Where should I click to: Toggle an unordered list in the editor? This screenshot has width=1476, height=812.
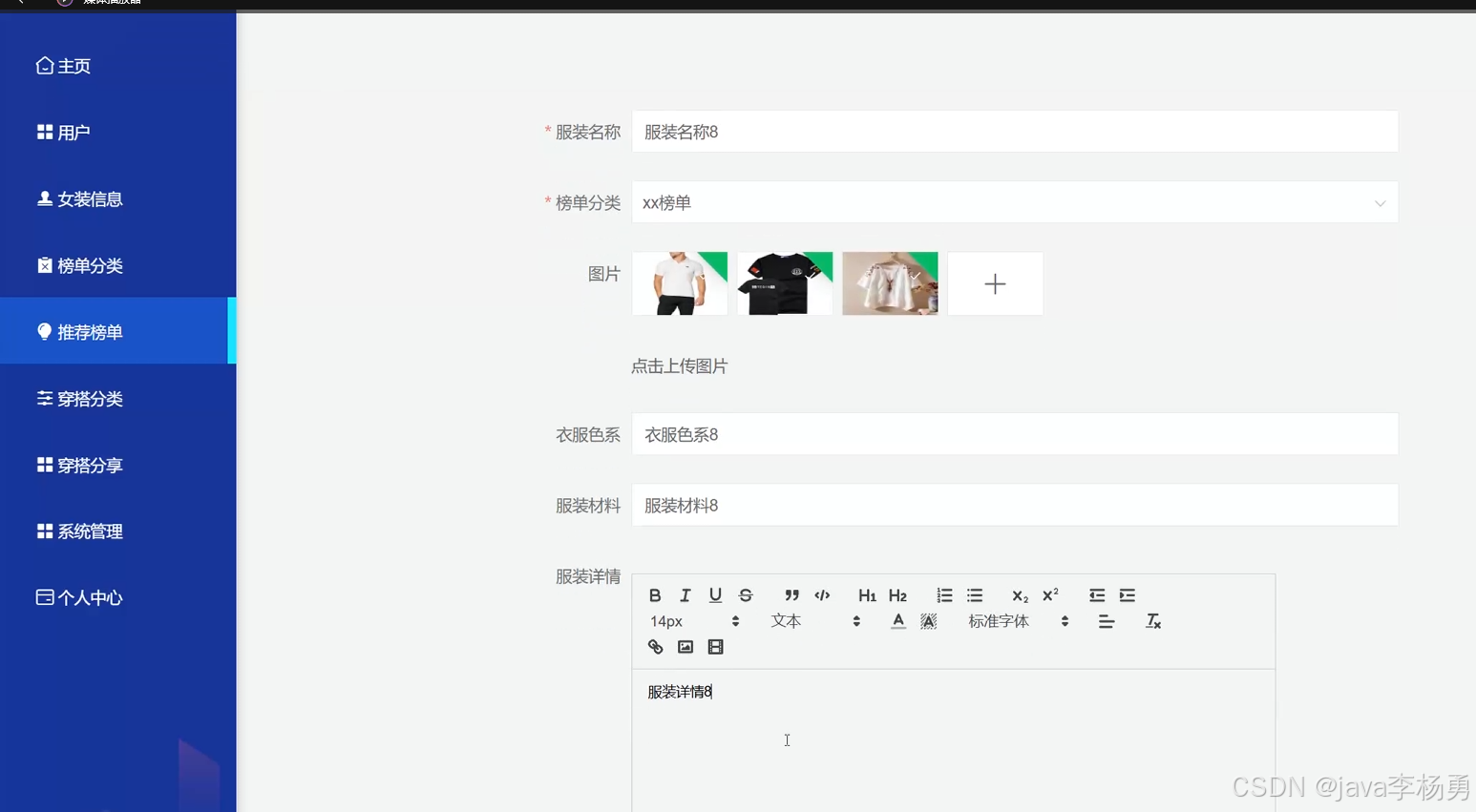coord(975,594)
